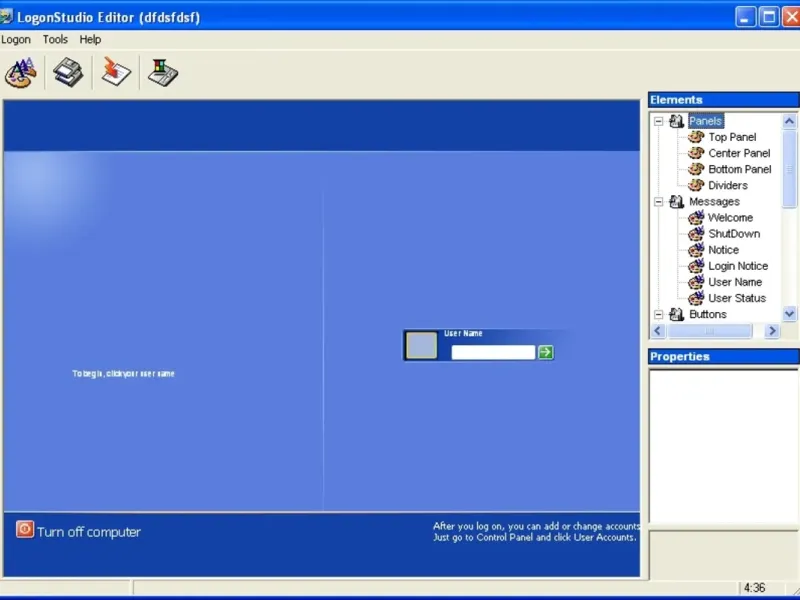Click Elements tree scroll right arrow
Image resolution: width=800 pixels, height=600 pixels.
(772, 331)
